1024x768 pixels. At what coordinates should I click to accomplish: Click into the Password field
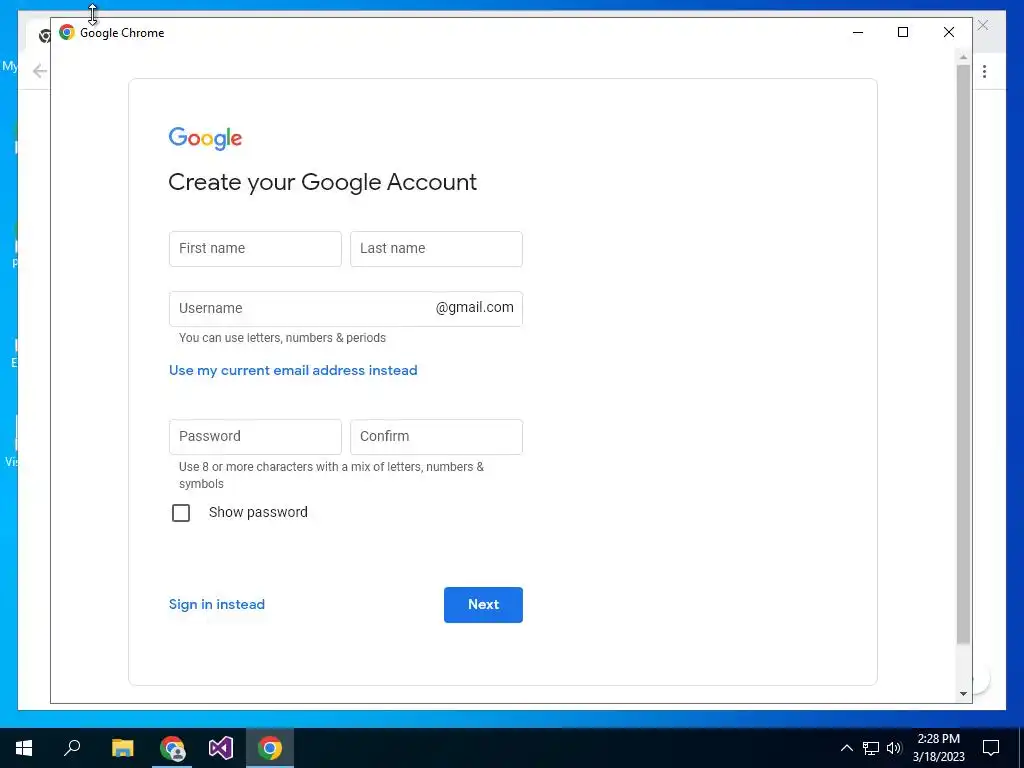tap(255, 437)
